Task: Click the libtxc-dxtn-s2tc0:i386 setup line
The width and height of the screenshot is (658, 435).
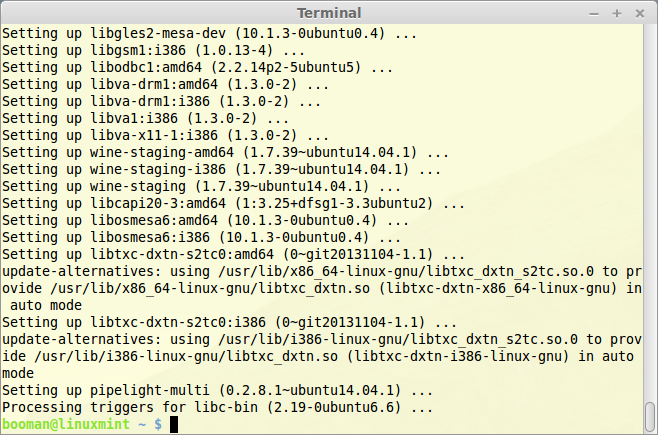Action: pos(230,322)
